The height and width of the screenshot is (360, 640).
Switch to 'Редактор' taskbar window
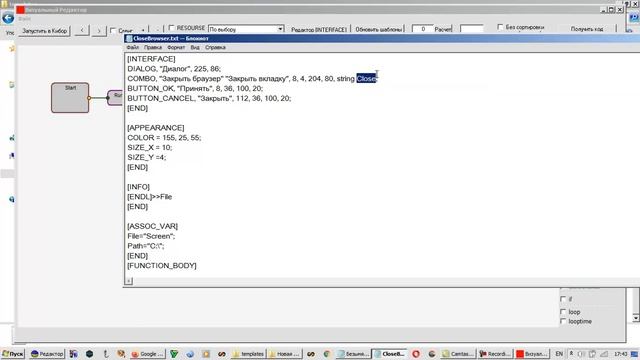pyautogui.click(x=47, y=354)
